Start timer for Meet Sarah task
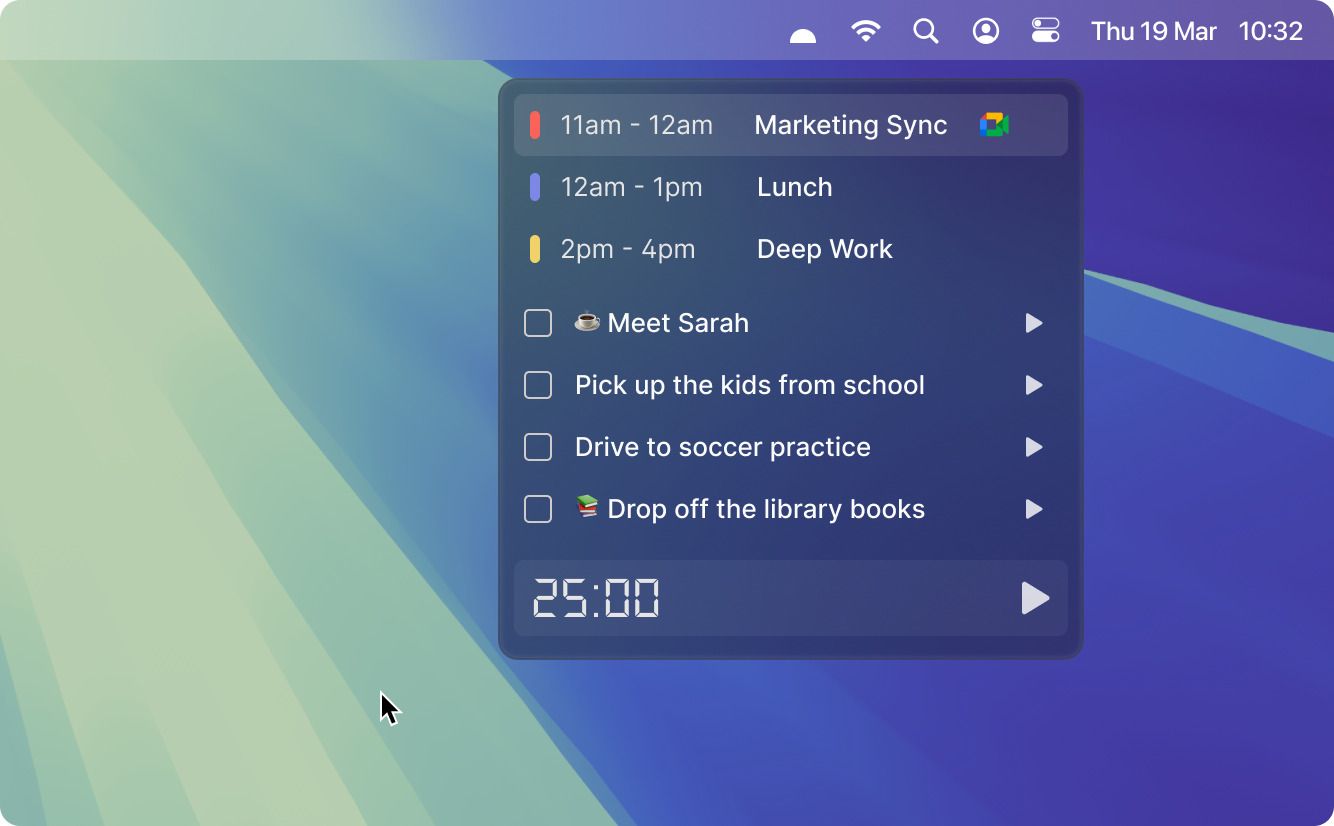The width and height of the screenshot is (1334, 826). 1034,323
